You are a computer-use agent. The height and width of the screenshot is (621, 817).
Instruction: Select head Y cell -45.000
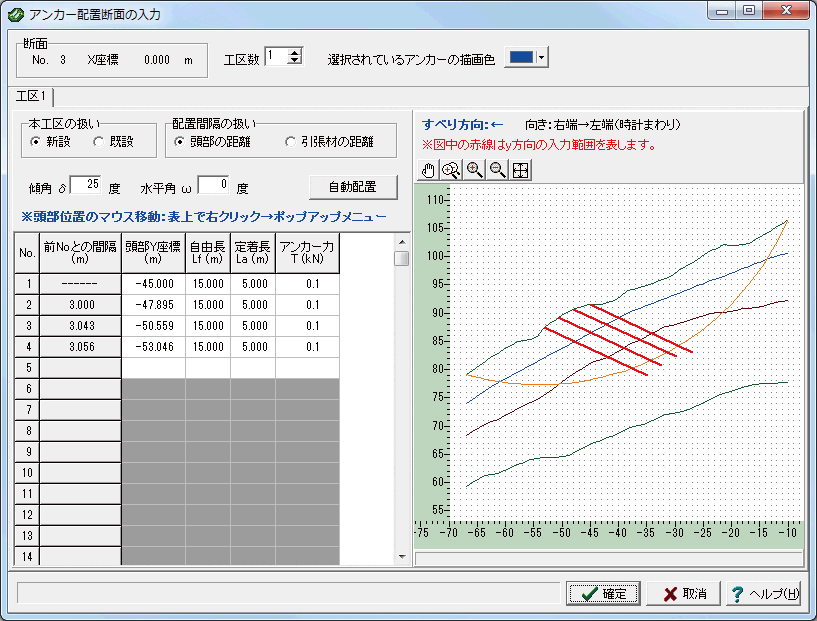point(154,284)
